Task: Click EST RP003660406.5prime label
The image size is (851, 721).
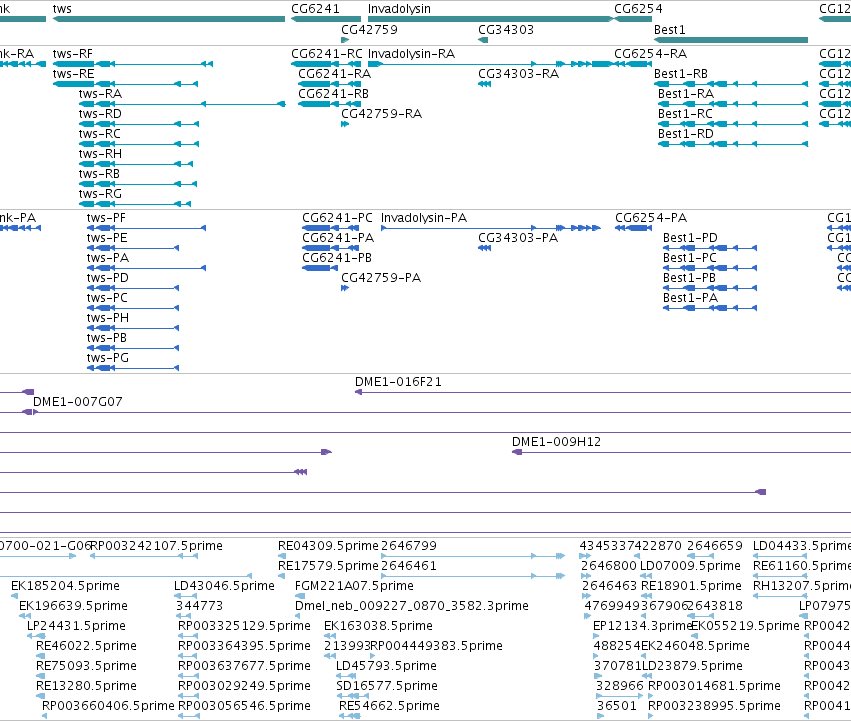Action: click(109, 706)
